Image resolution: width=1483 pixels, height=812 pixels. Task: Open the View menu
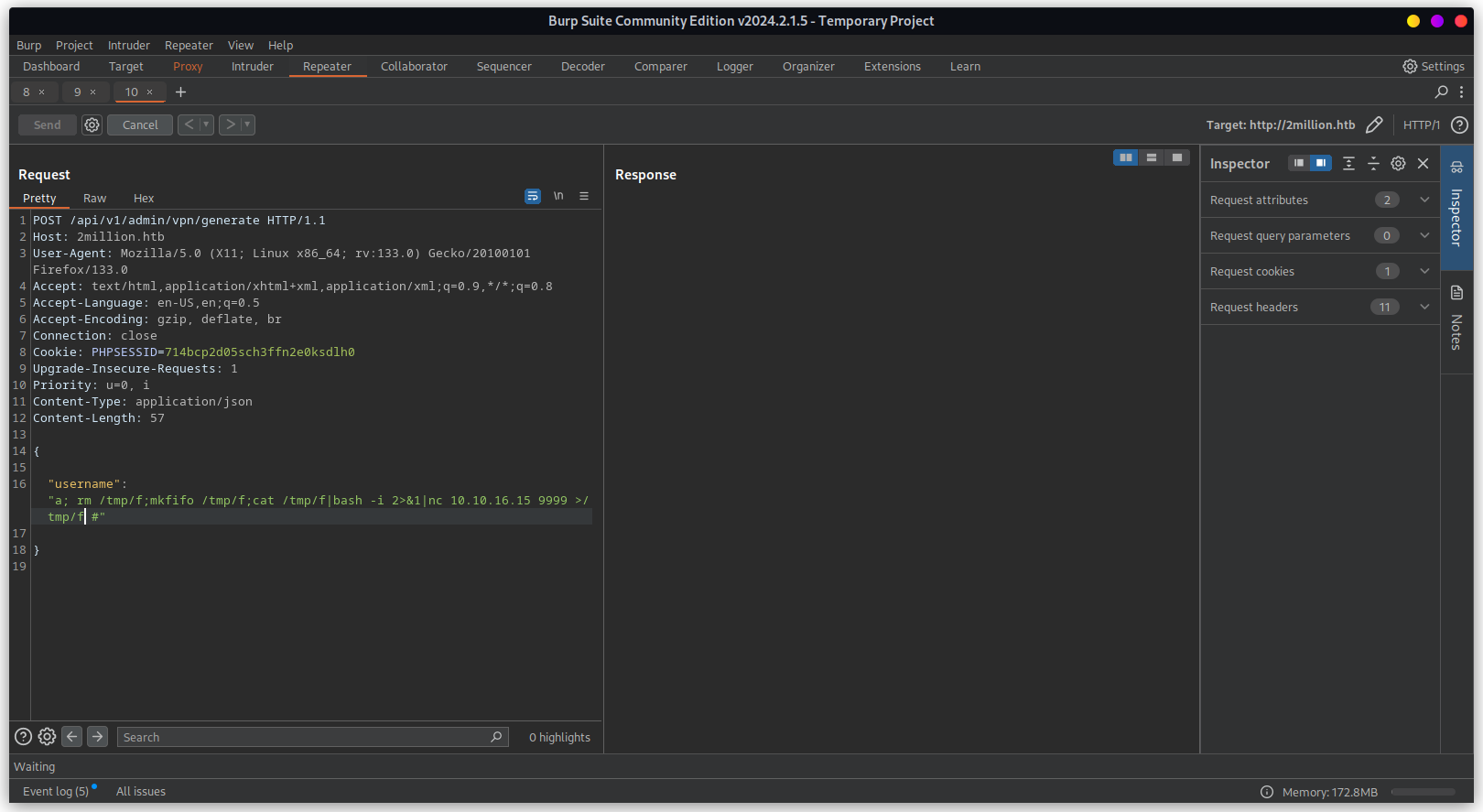tap(241, 45)
